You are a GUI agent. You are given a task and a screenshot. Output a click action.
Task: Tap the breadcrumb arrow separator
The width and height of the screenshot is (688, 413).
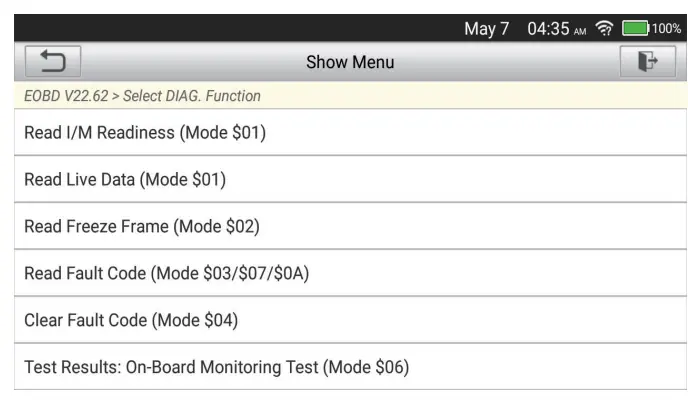click(116, 96)
